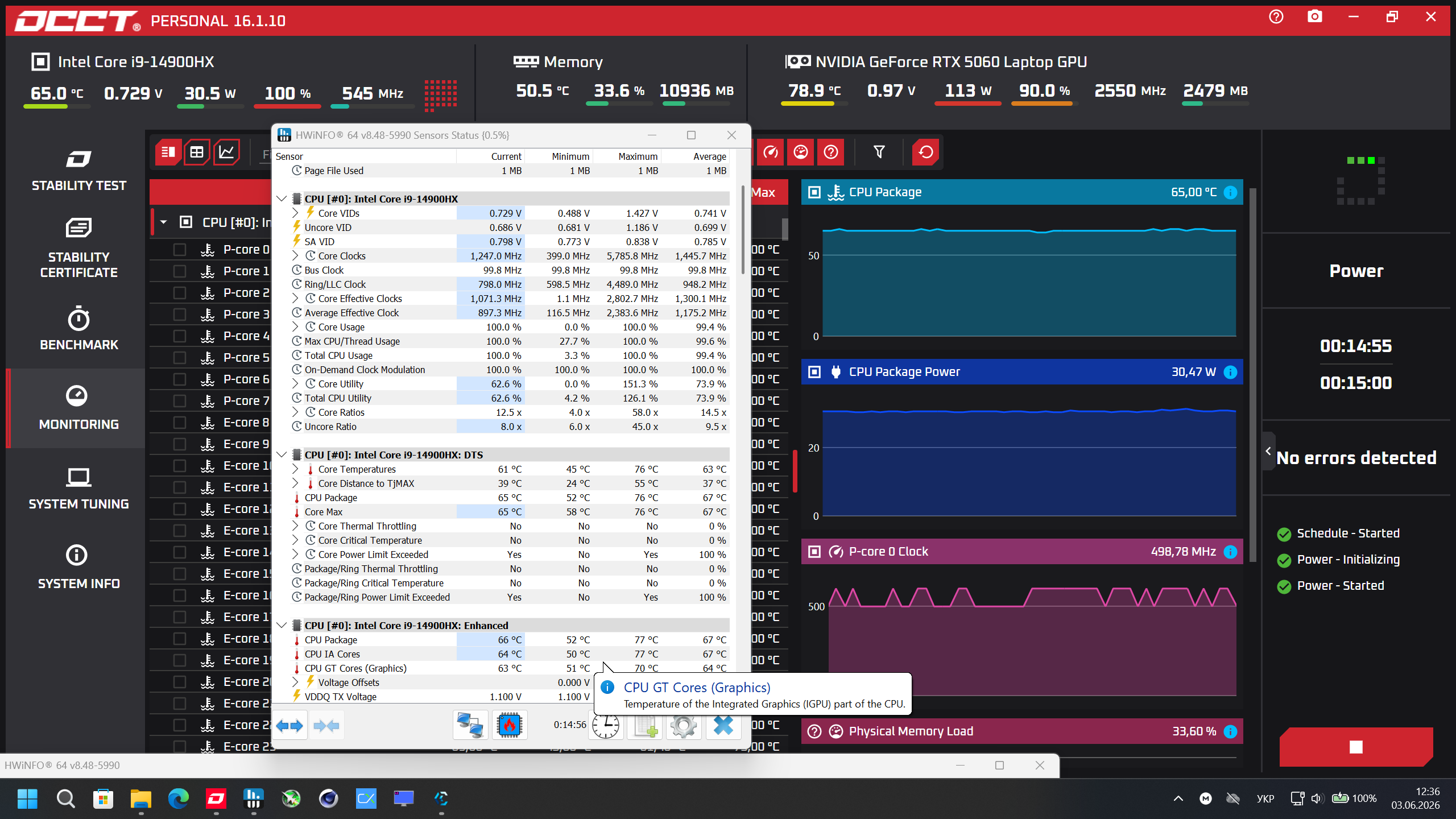The image size is (1456, 819).
Task: Toggle the CPU Package Power graph checkbox
Action: click(x=814, y=372)
